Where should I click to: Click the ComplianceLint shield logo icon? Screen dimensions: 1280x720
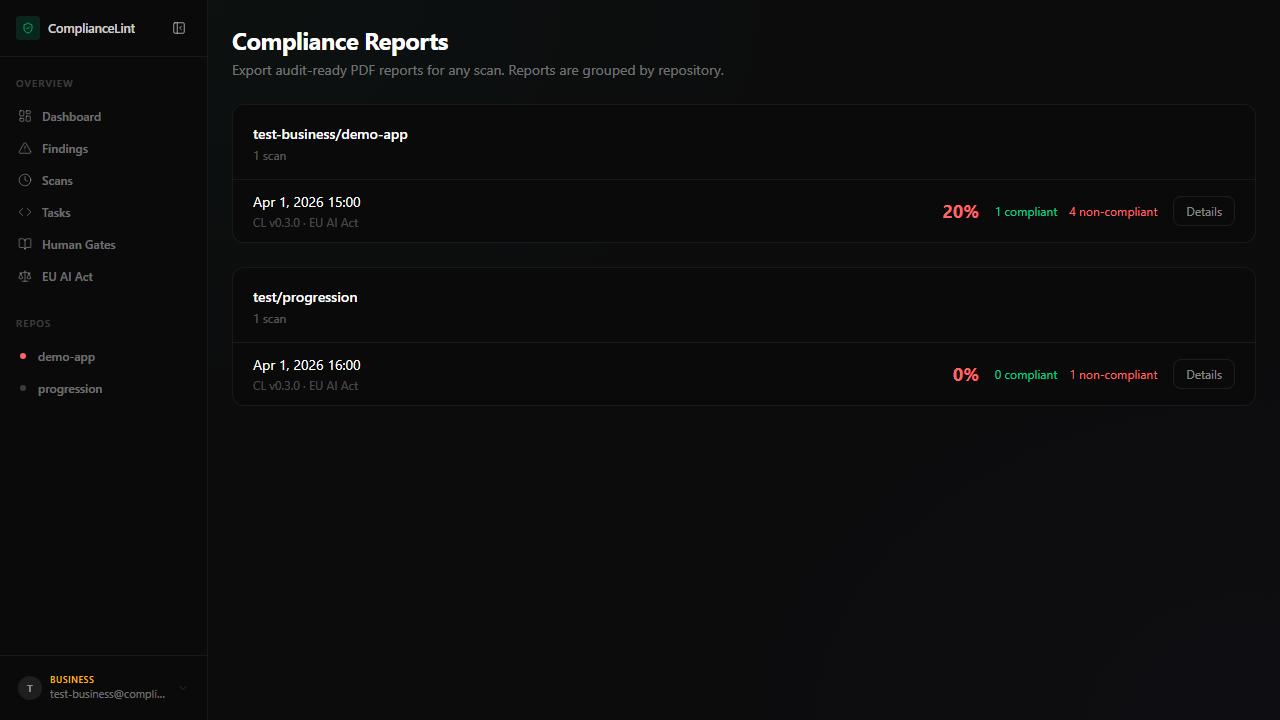click(28, 28)
